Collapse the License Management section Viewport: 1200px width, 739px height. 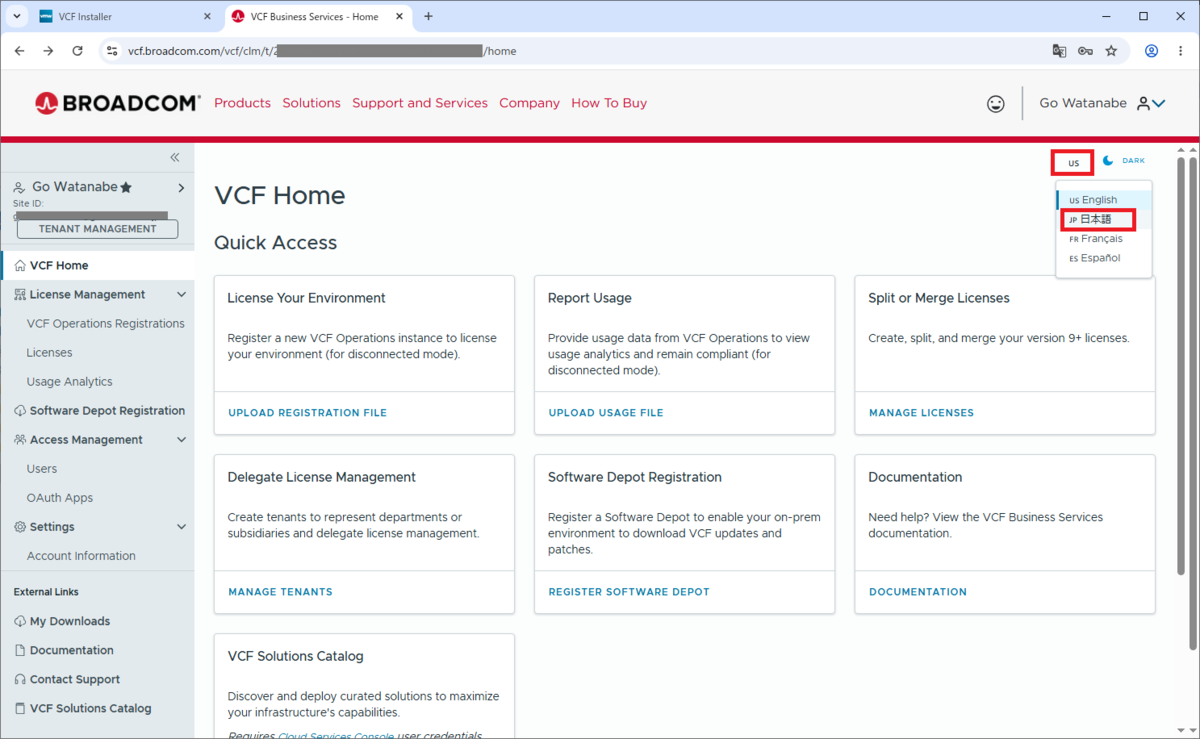(181, 295)
